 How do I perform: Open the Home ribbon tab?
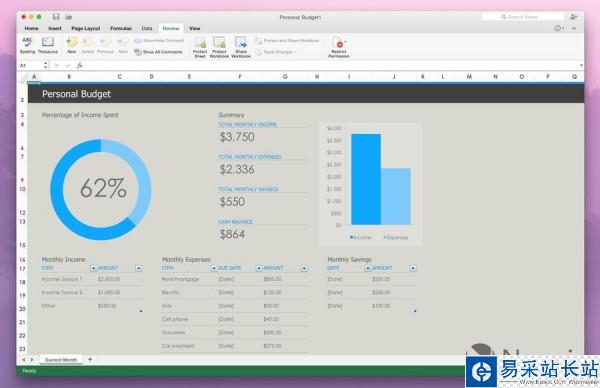[31, 28]
